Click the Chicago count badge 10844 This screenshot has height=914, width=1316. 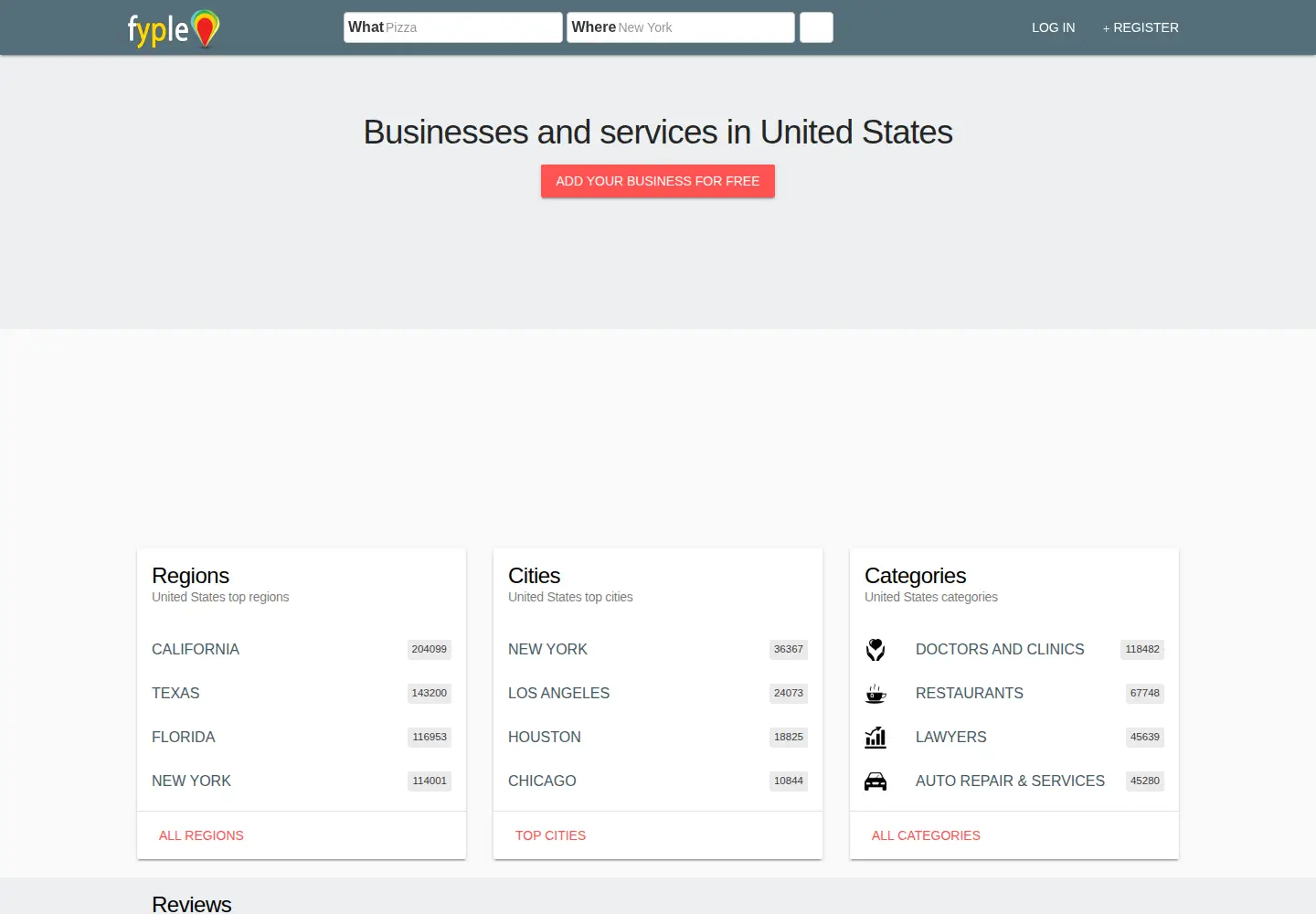[x=789, y=781]
